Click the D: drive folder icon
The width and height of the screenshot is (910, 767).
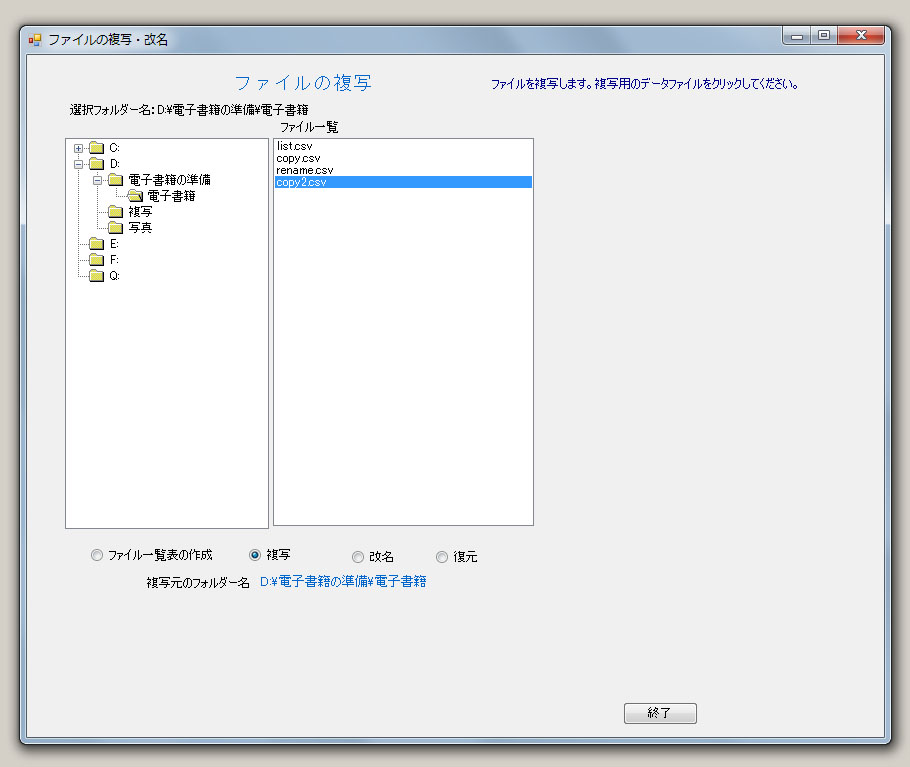pyautogui.click(x=96, y=164)
